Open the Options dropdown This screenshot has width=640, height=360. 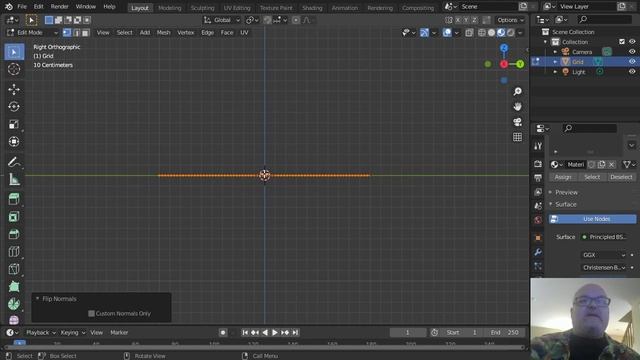tap(510, 20)
